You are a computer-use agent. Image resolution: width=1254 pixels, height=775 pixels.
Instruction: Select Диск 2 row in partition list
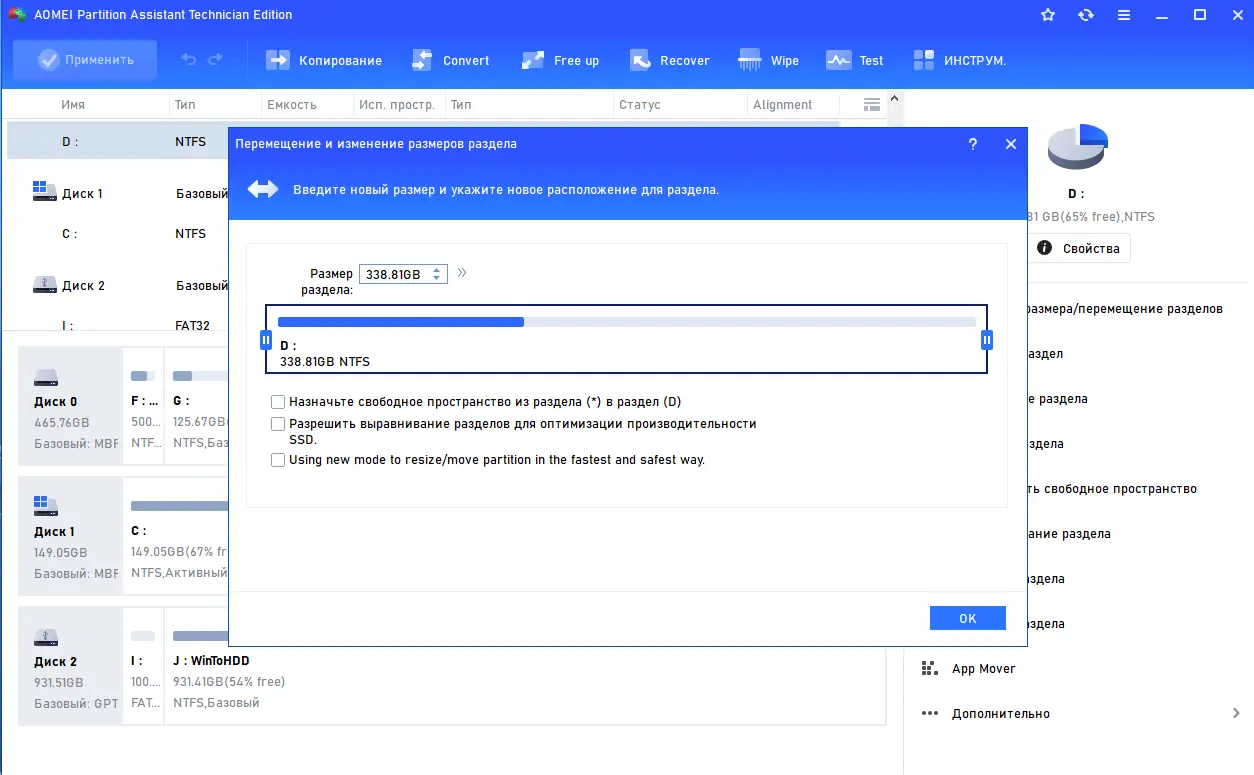[118, 285]
